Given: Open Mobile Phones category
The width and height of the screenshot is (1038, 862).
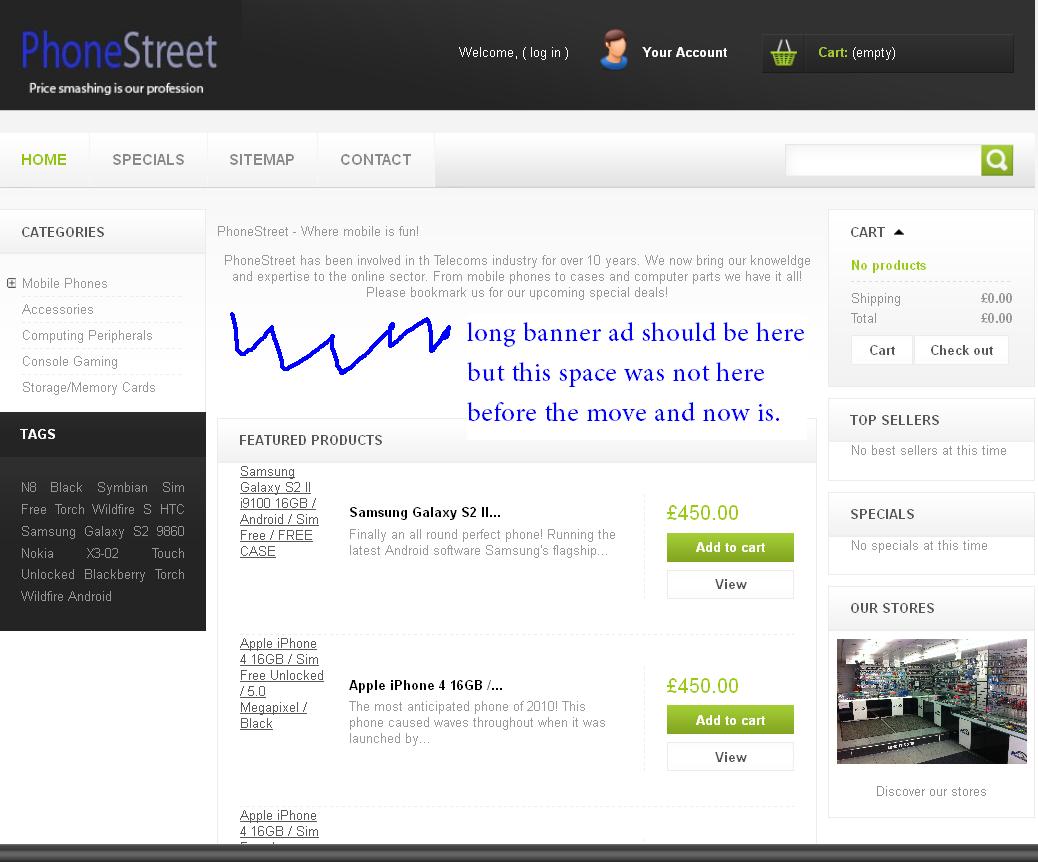Looking at the screenshot, I should pos(64,283).
